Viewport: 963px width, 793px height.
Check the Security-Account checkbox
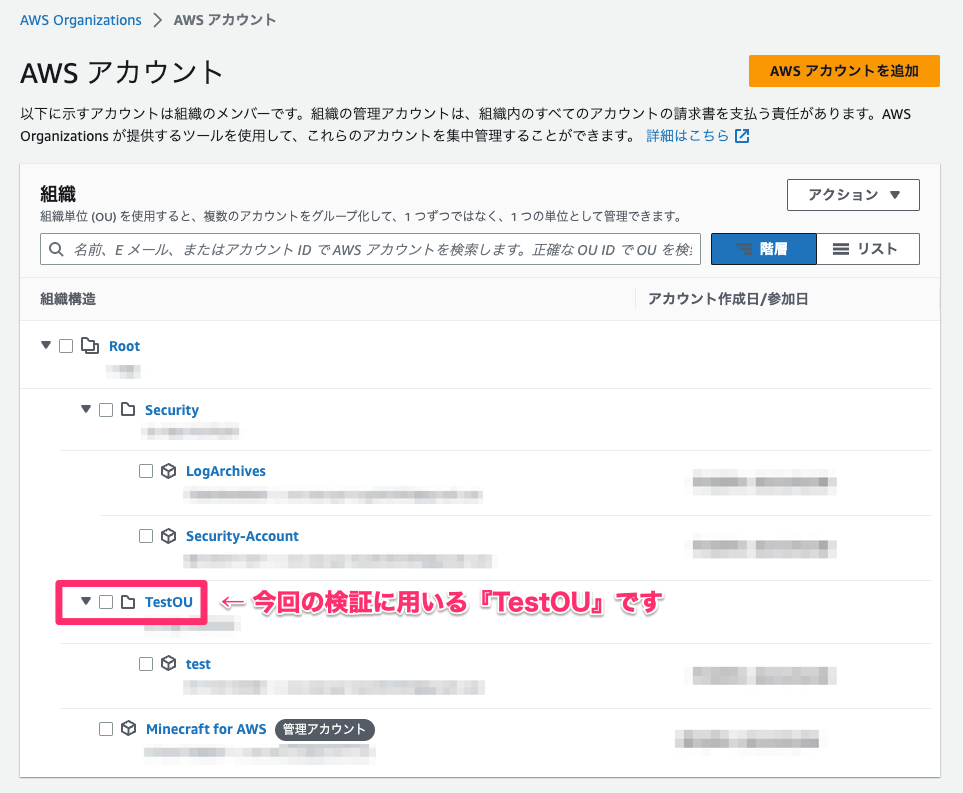click(146, 536)
